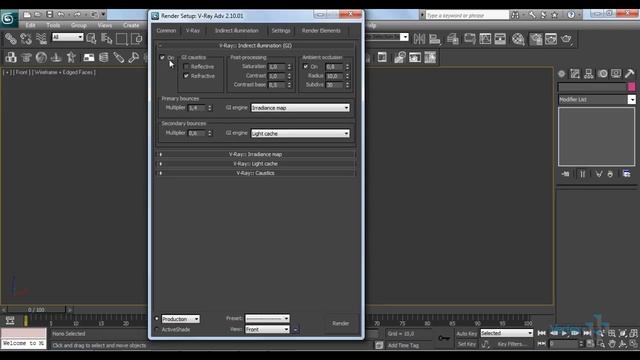Switch to the Settings tab

281,31
